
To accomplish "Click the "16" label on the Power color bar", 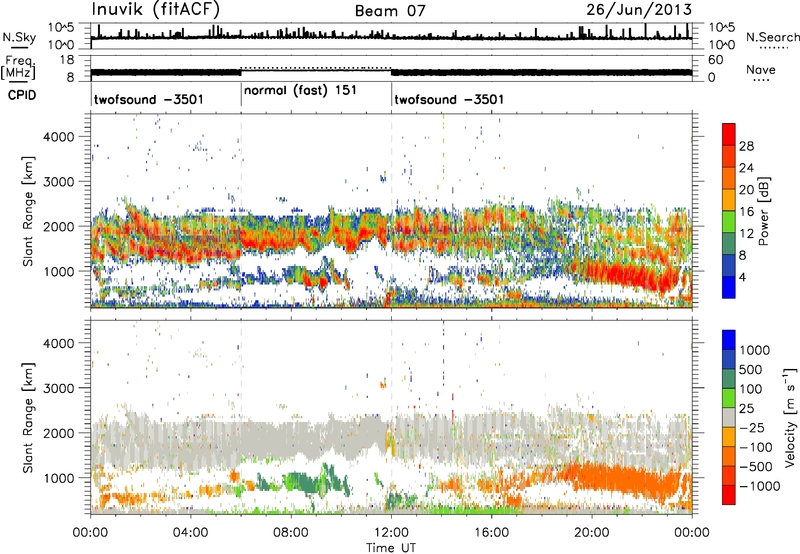I will 746,212.
